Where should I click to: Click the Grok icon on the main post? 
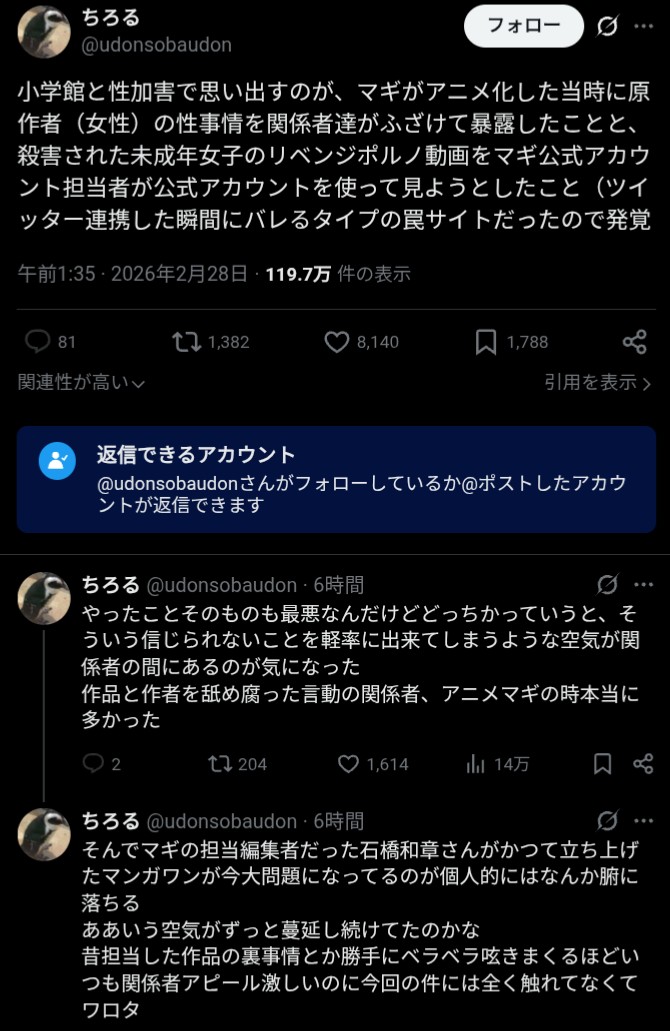(x=607, y=27)
